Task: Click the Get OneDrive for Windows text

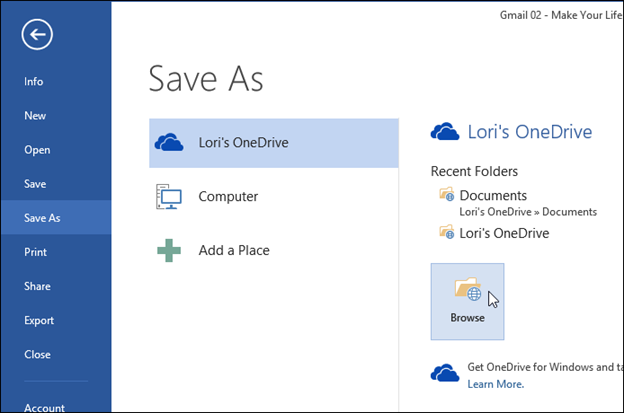Action: [x=545, y=367]
